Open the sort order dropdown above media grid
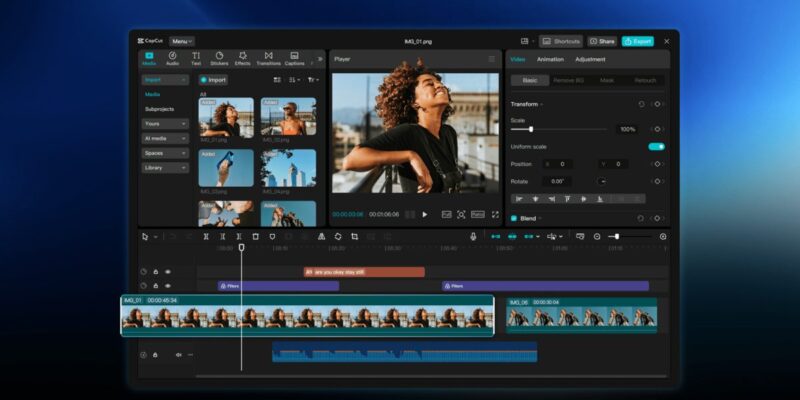This screenshot has height=400, width=800. [294, 80]
